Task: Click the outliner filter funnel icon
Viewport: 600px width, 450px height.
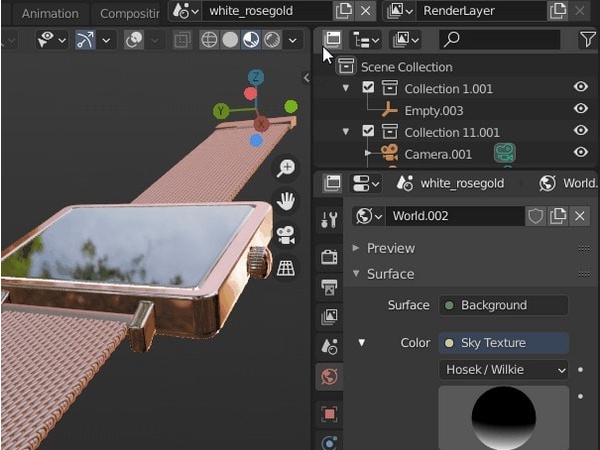Action: click(587, 39)
